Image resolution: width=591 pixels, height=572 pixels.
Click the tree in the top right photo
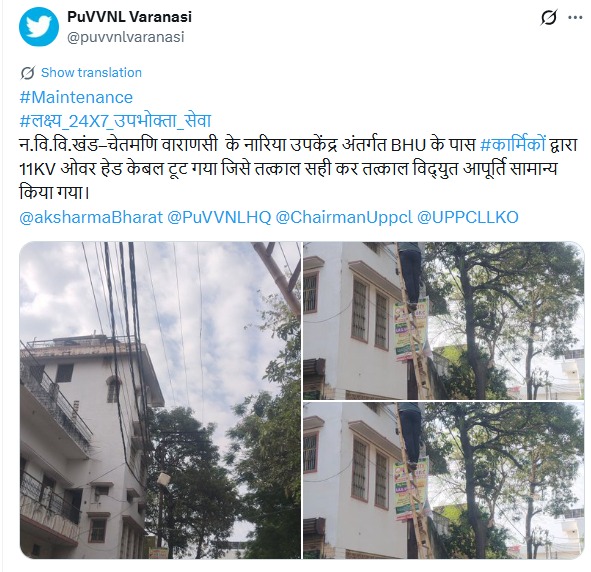[505, 320]
